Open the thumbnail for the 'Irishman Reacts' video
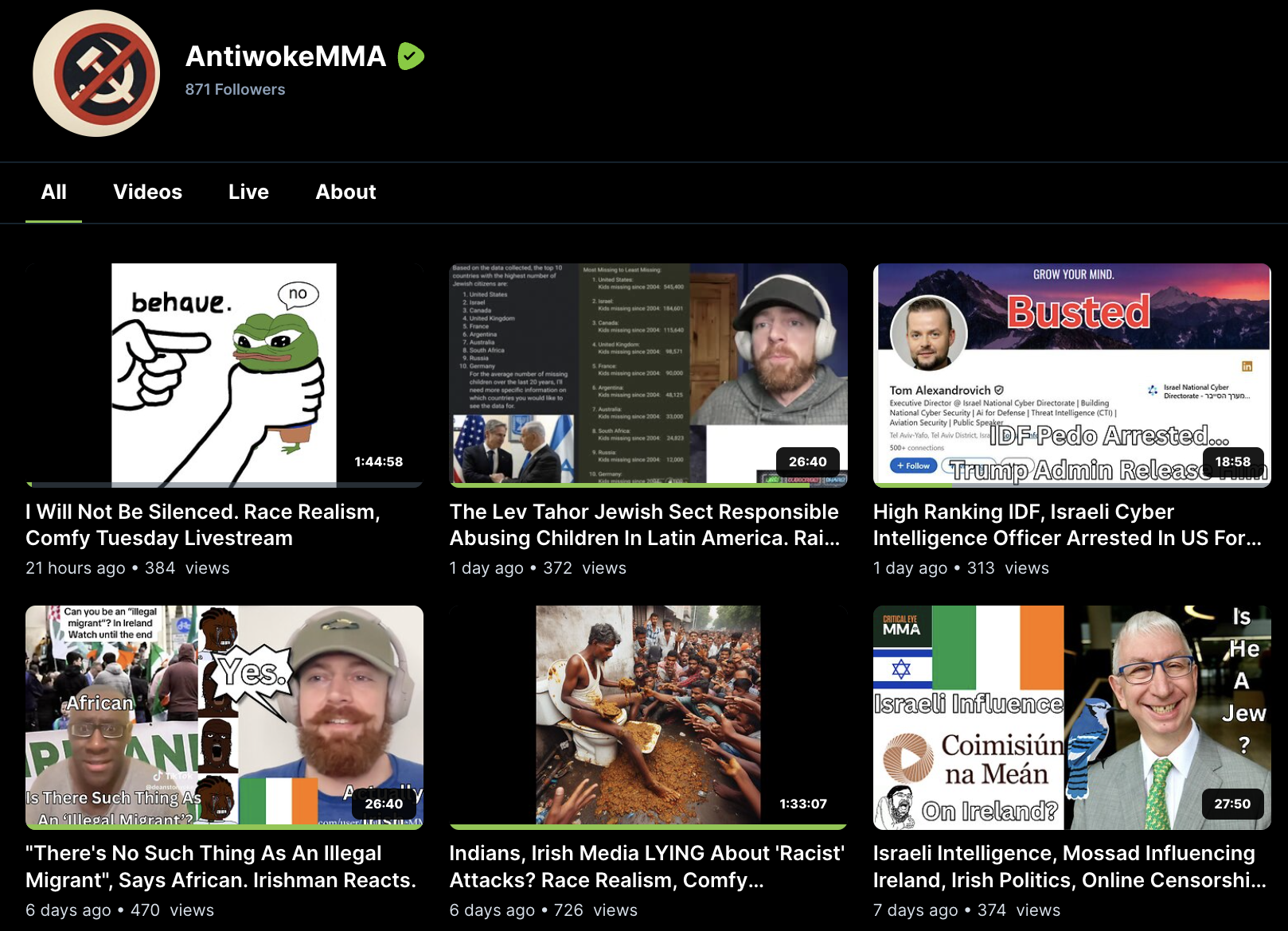 [x=224, y=717]
